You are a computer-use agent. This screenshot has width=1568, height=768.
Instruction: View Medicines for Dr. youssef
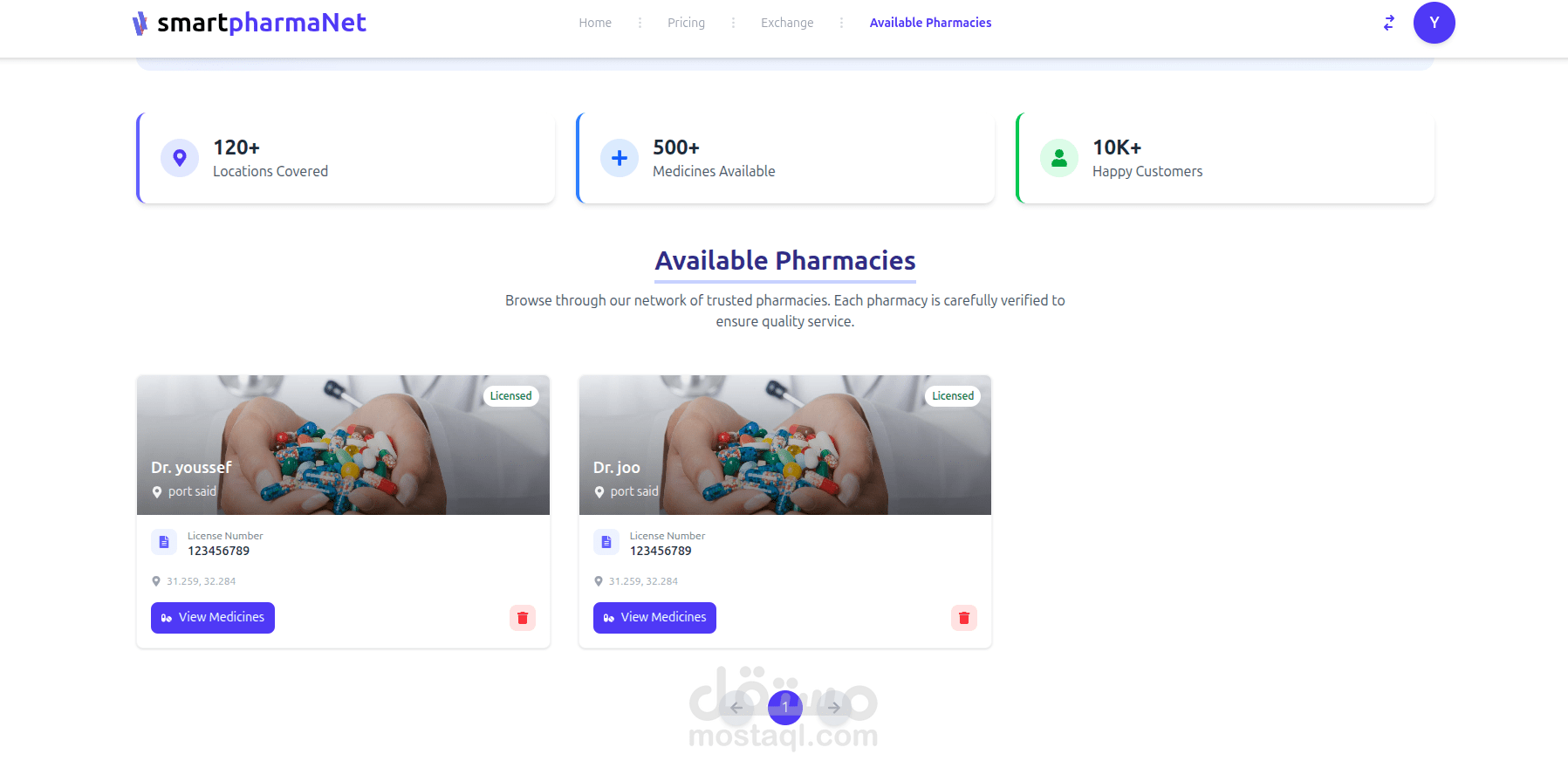click(x=213, y=618)
